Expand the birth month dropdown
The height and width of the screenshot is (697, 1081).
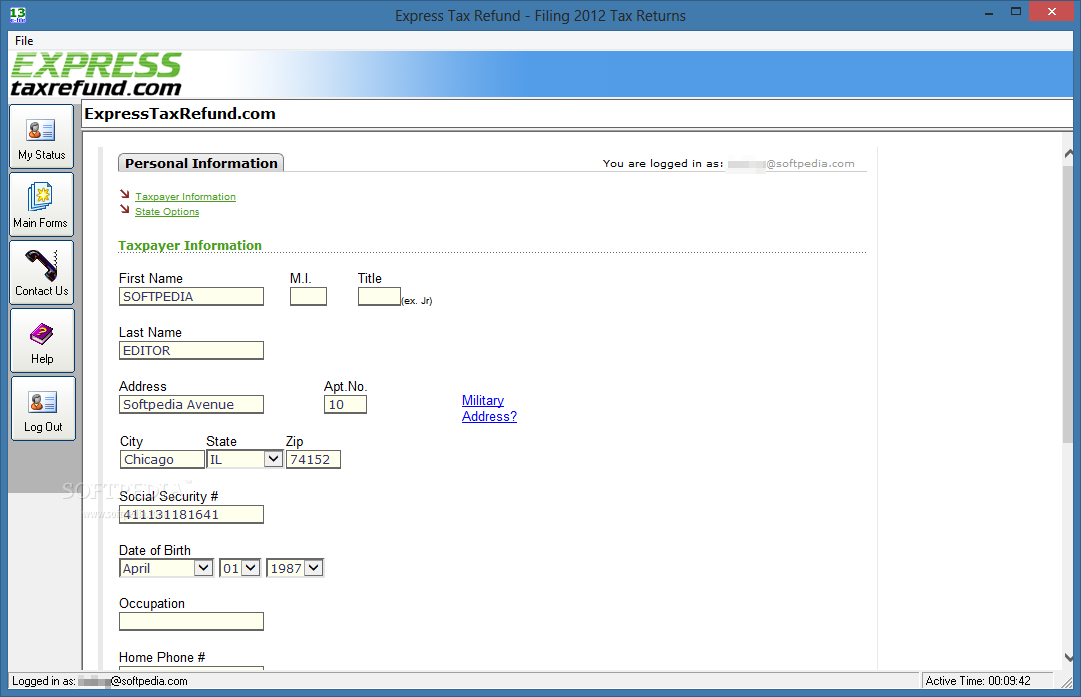coord(203,568)
